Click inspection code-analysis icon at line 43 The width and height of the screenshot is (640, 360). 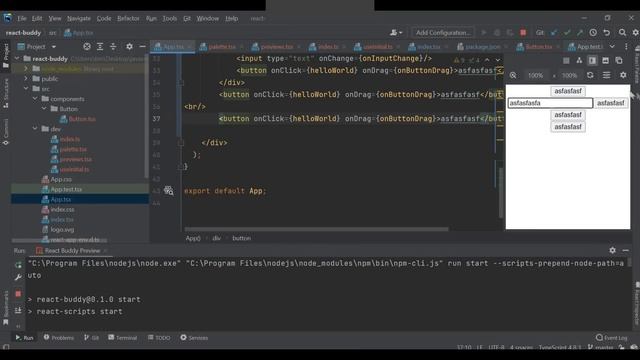point(169,191)
